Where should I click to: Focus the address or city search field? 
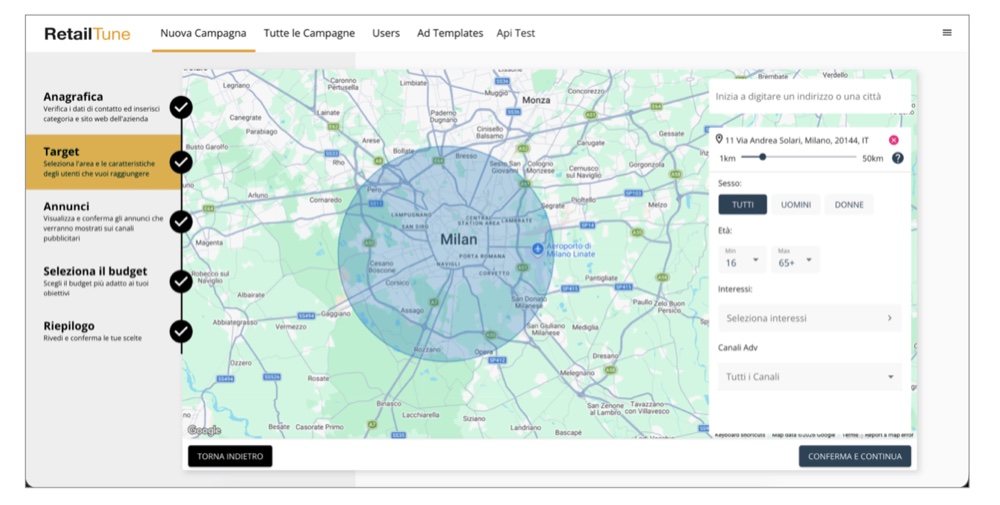click(809, 96)
